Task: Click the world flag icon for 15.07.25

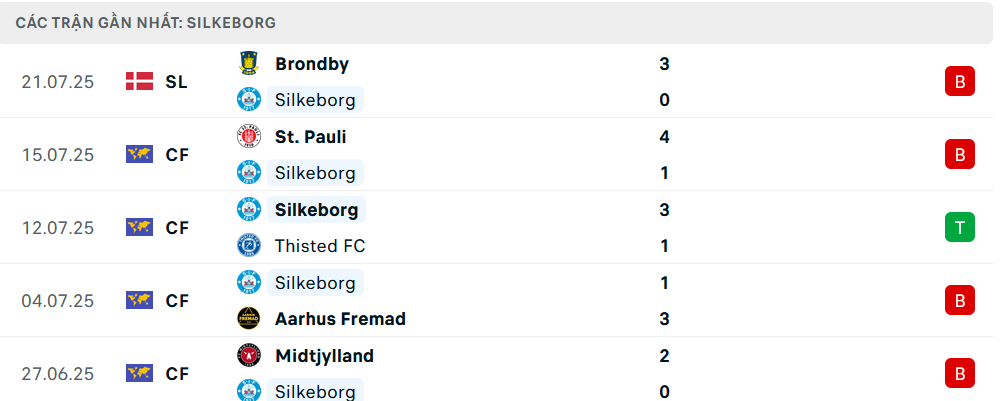Action: point(139,155)
